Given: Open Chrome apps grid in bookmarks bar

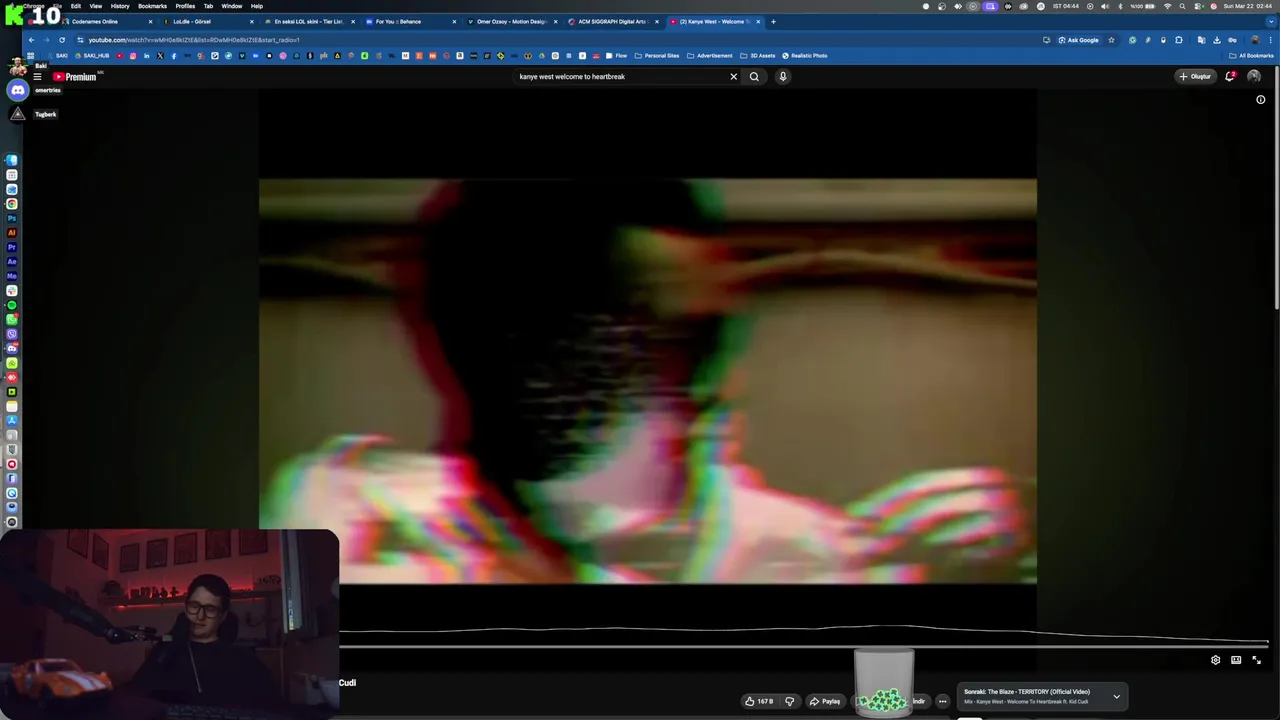Looking at the screenshot, I should 31,55.
